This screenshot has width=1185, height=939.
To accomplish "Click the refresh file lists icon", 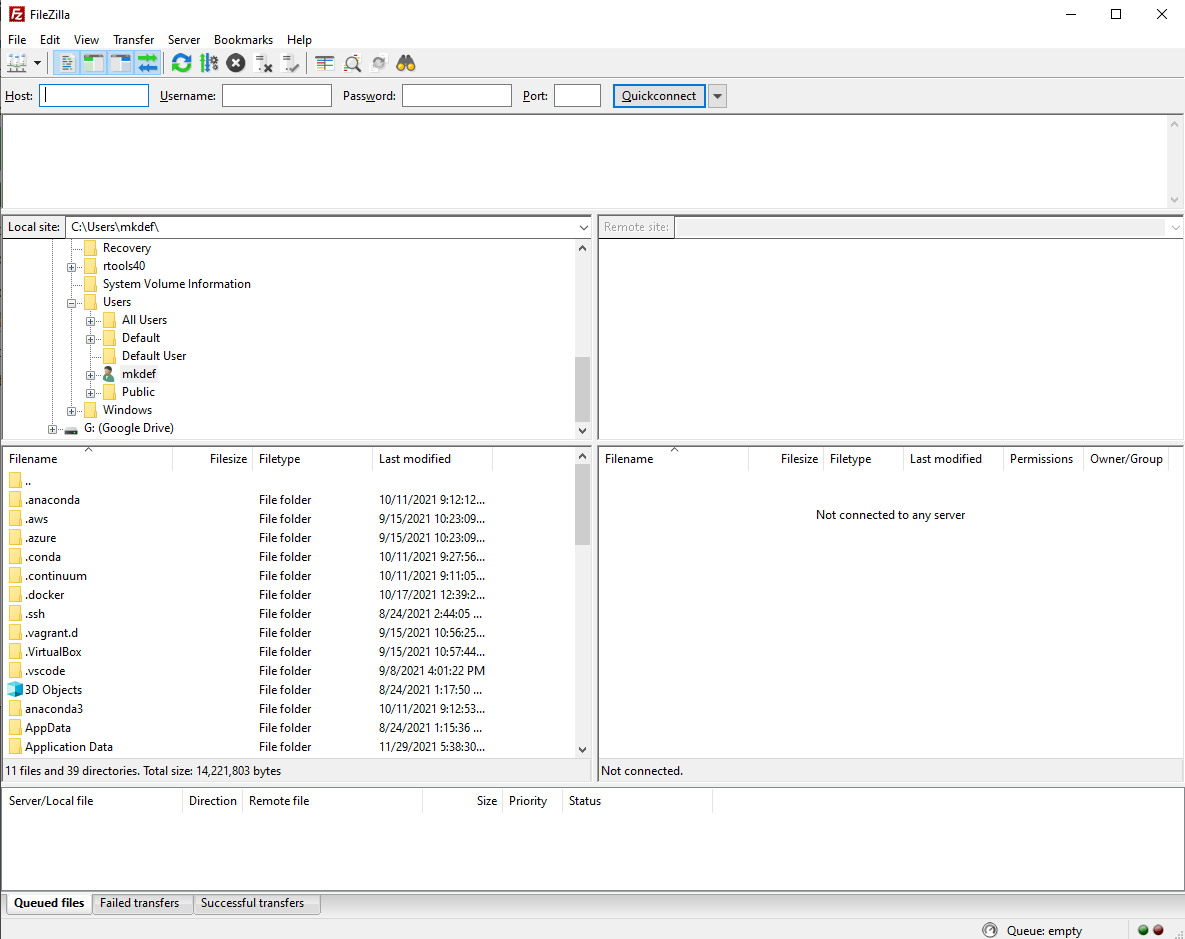I will coord(181,63).
